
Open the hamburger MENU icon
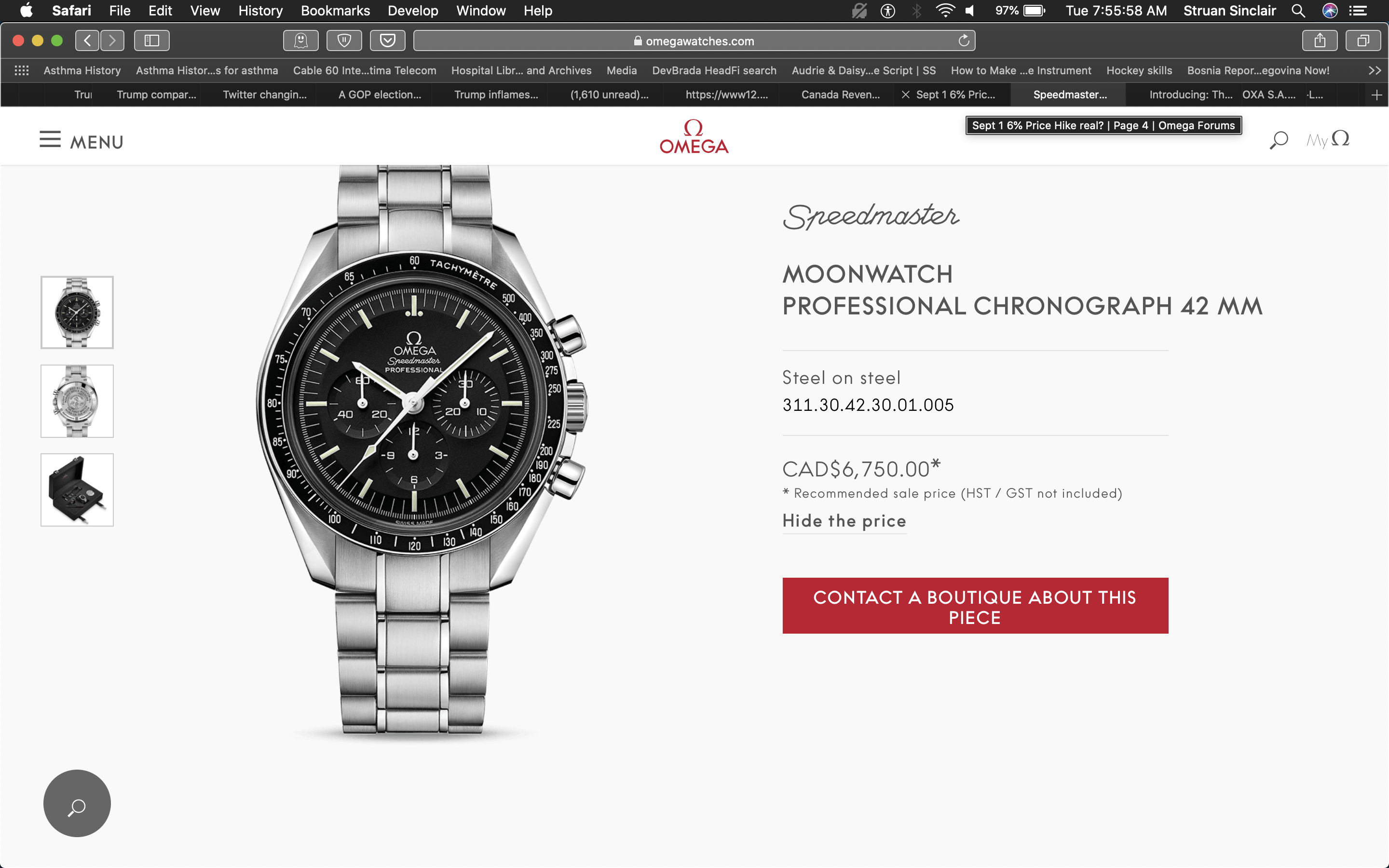50,139
